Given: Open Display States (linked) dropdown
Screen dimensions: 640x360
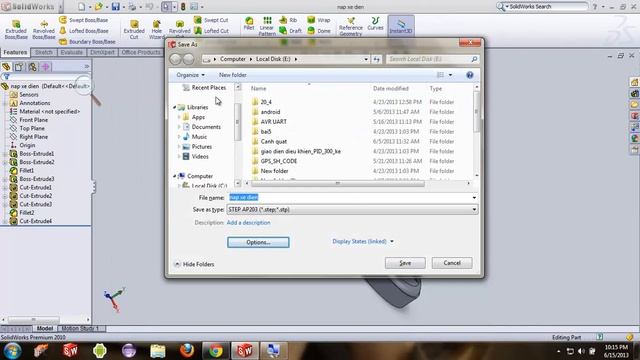Looking at the screenshot, I should coord(363,242).
